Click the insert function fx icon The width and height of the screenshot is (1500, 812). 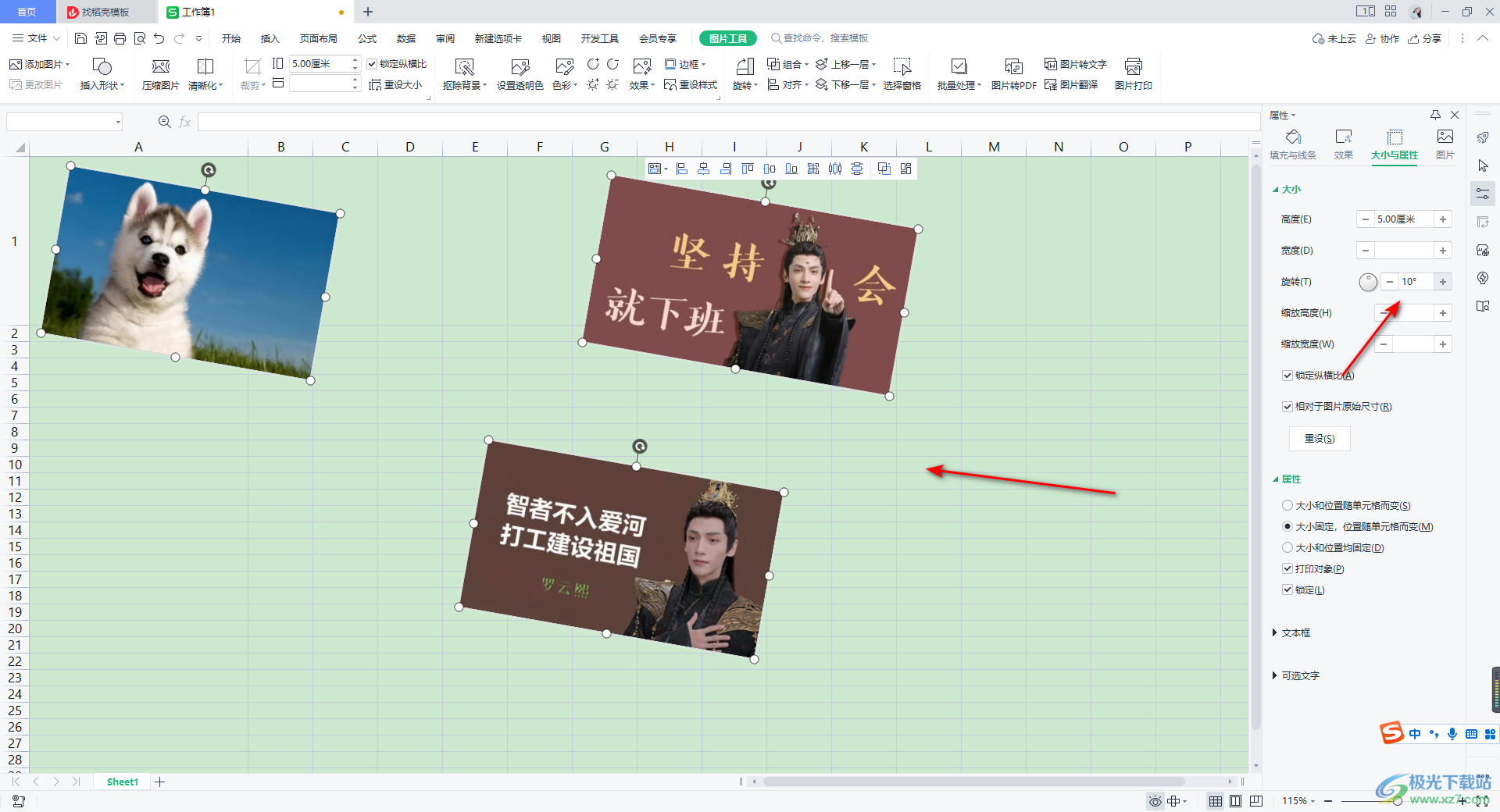click(x=185, y=122)
